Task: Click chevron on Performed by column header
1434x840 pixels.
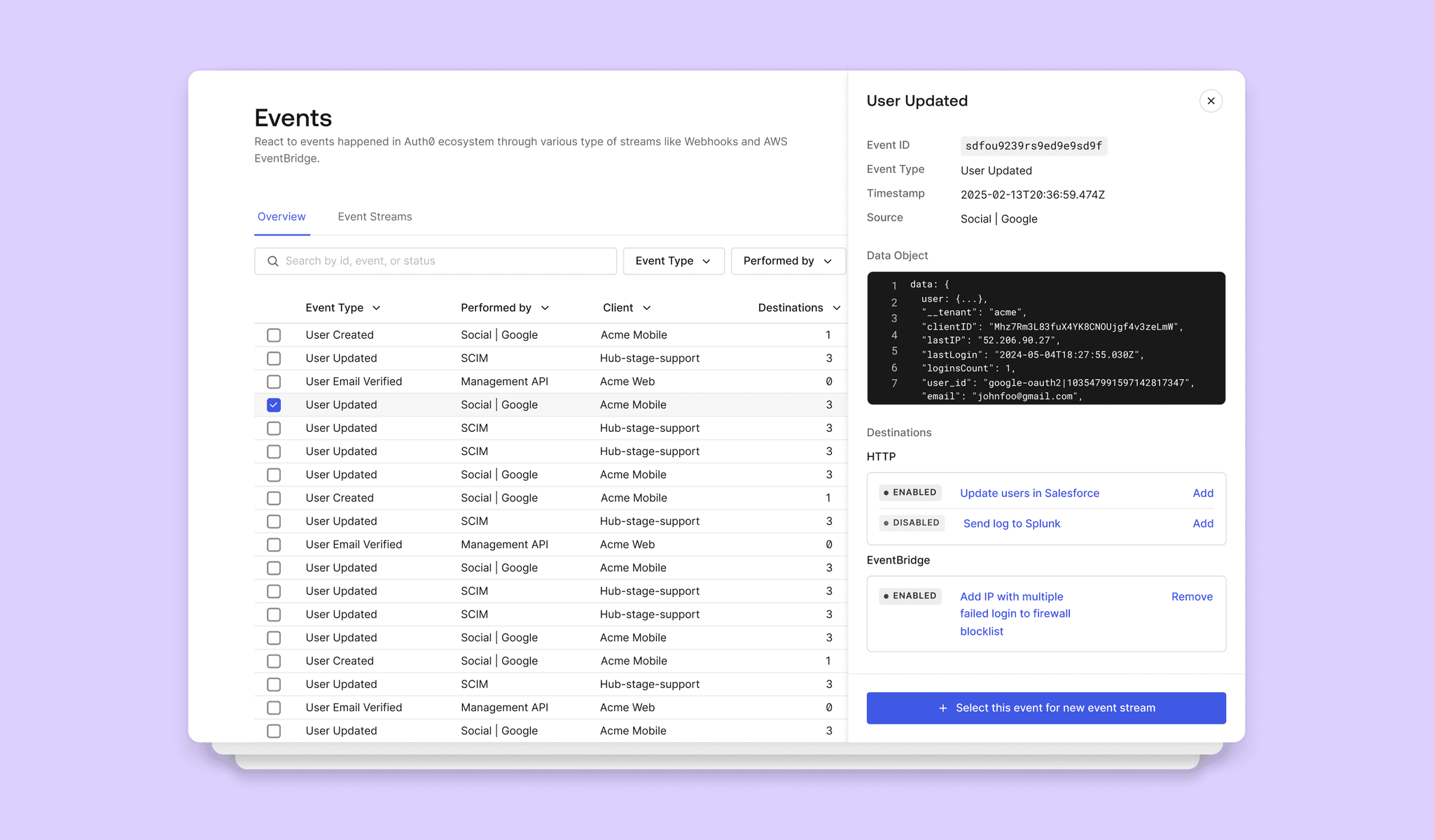Action: (545, 308)
